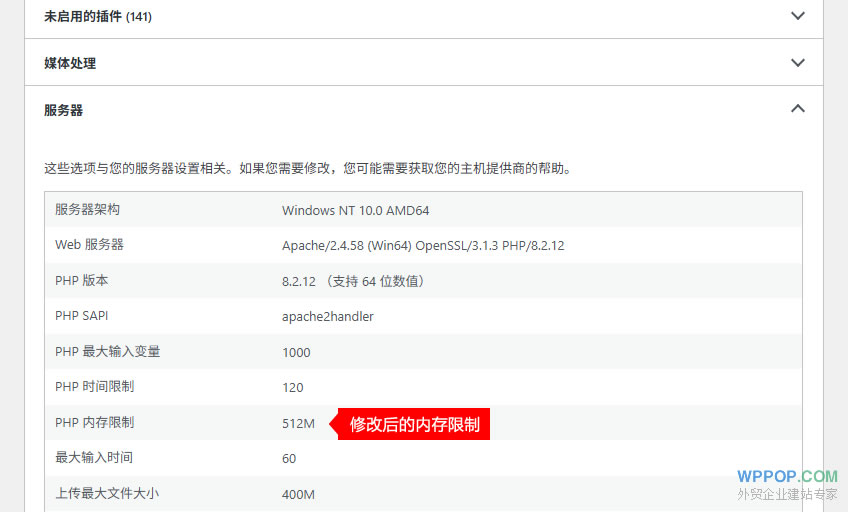Click the apache2handler PHP SAPI value
Image resolution: width=848 pixels, height=512 pixels.
point(327,316)
